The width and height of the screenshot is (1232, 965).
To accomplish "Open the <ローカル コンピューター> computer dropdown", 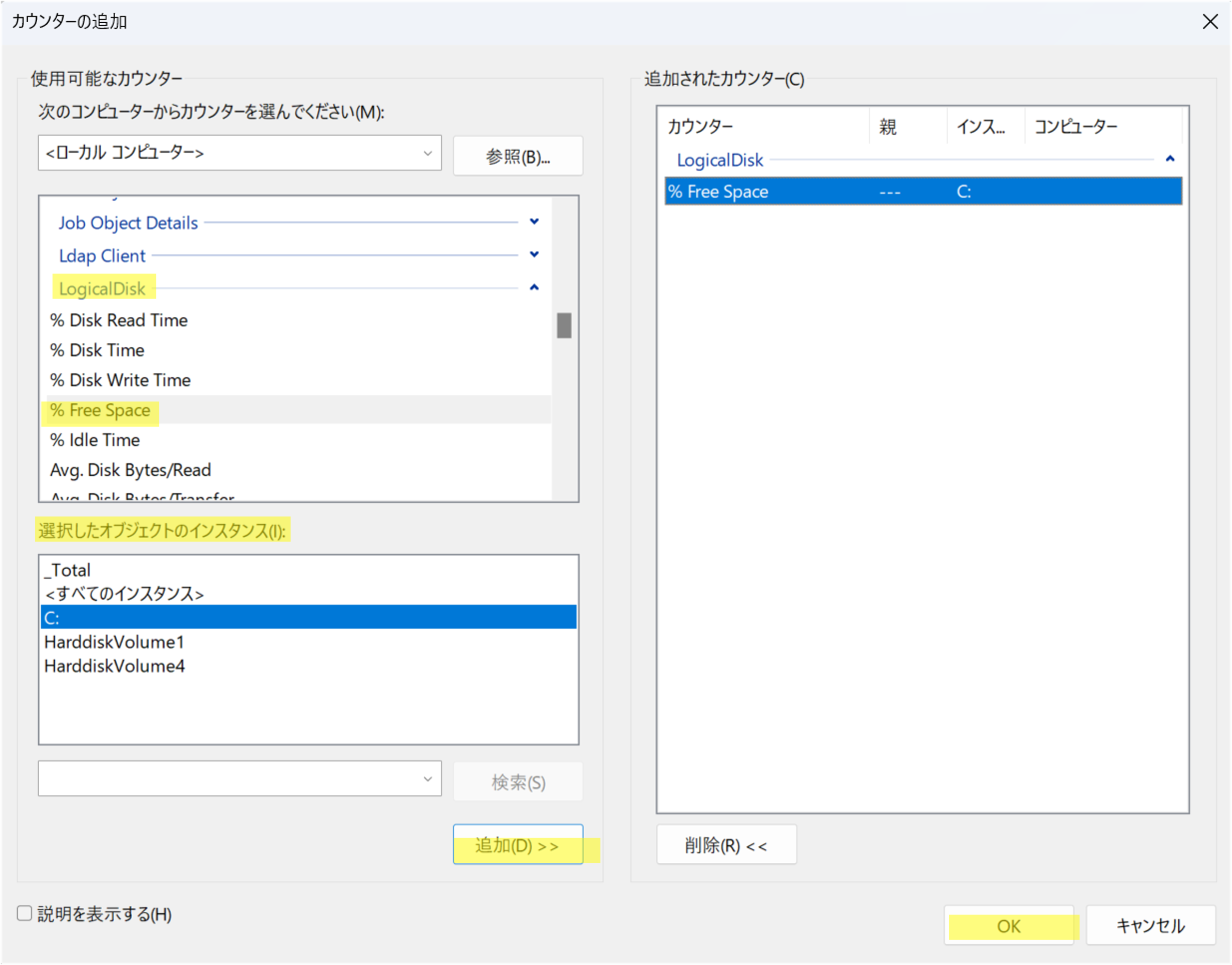I will click(240, 153).
